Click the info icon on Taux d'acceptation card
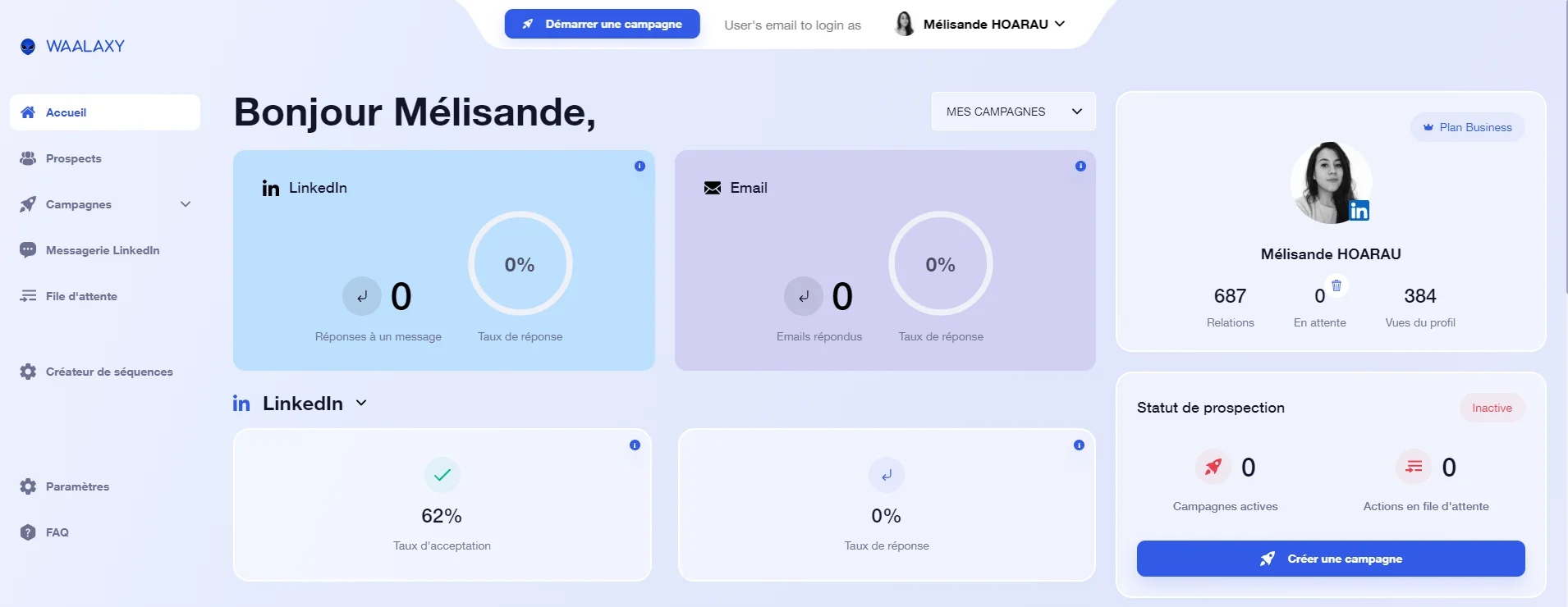 pyautogui.click(x=635, y=445)
